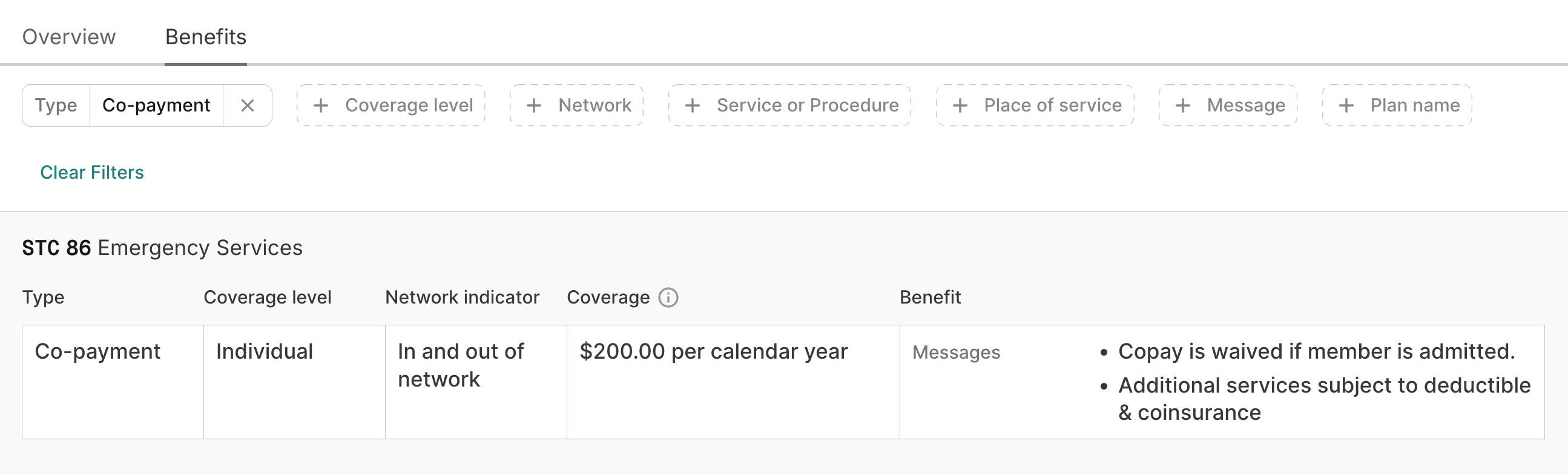This screenshot has width=1568, height=475.
Task: Click the Clear Filters link
Action: (92, 172)
